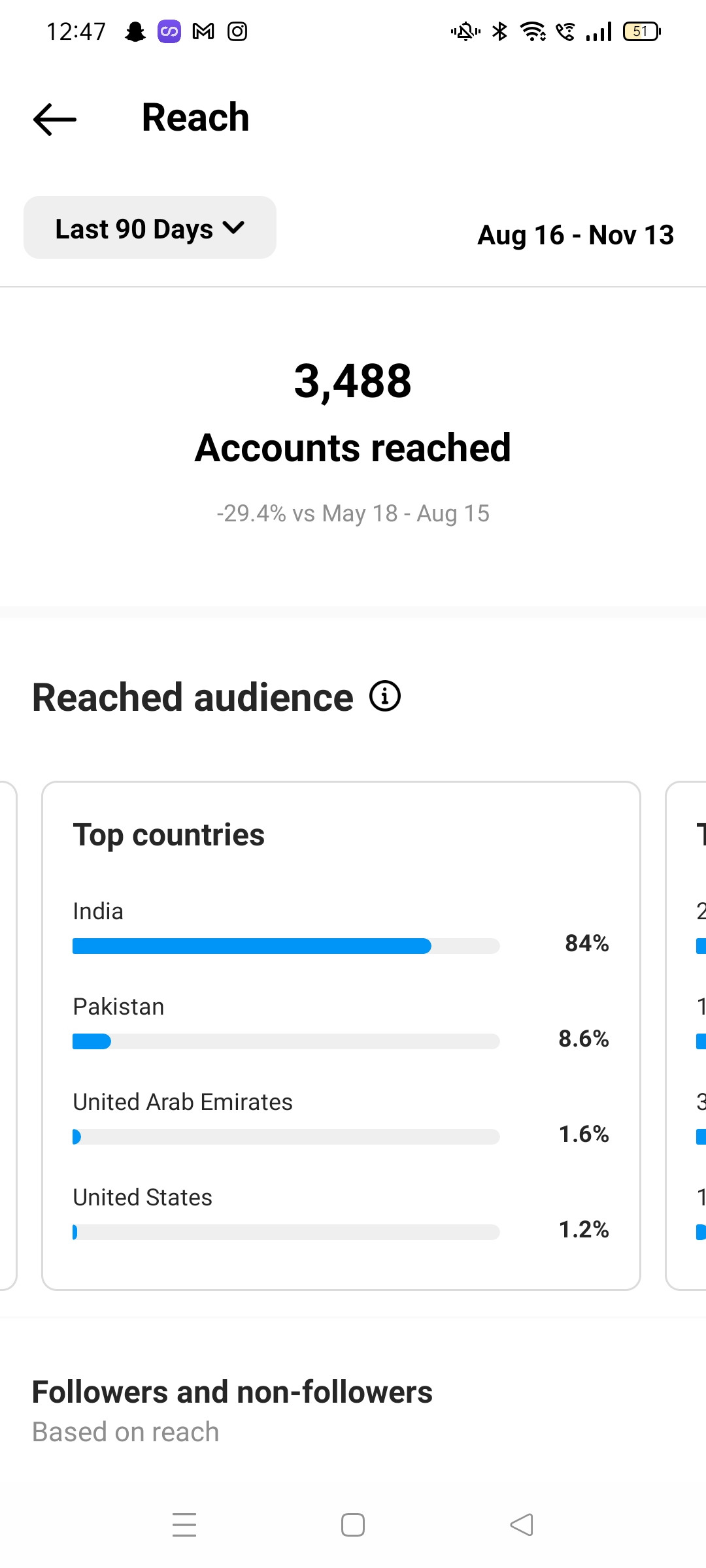Tap the Pakistan reach bar

click(x=286, y=1041)
